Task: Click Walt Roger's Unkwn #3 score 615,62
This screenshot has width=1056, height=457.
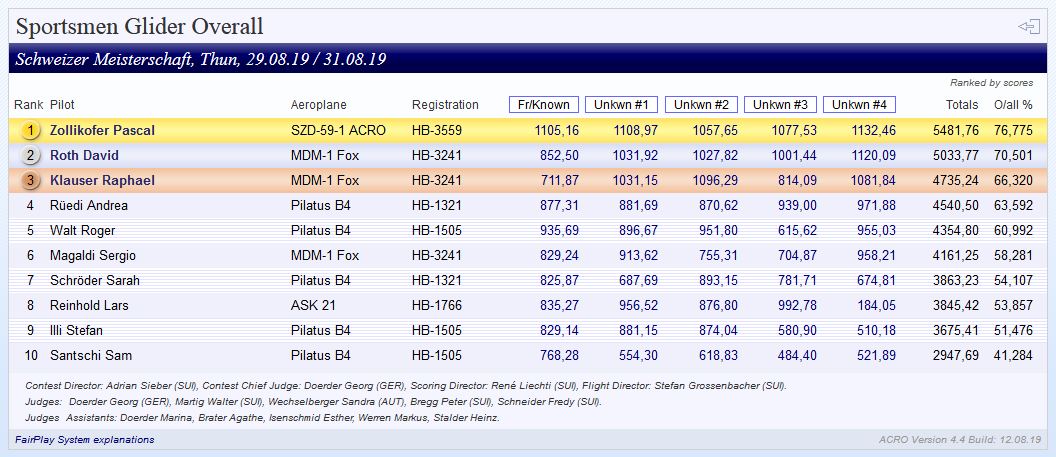Action: pyautogui.click(x=796, y=230)
